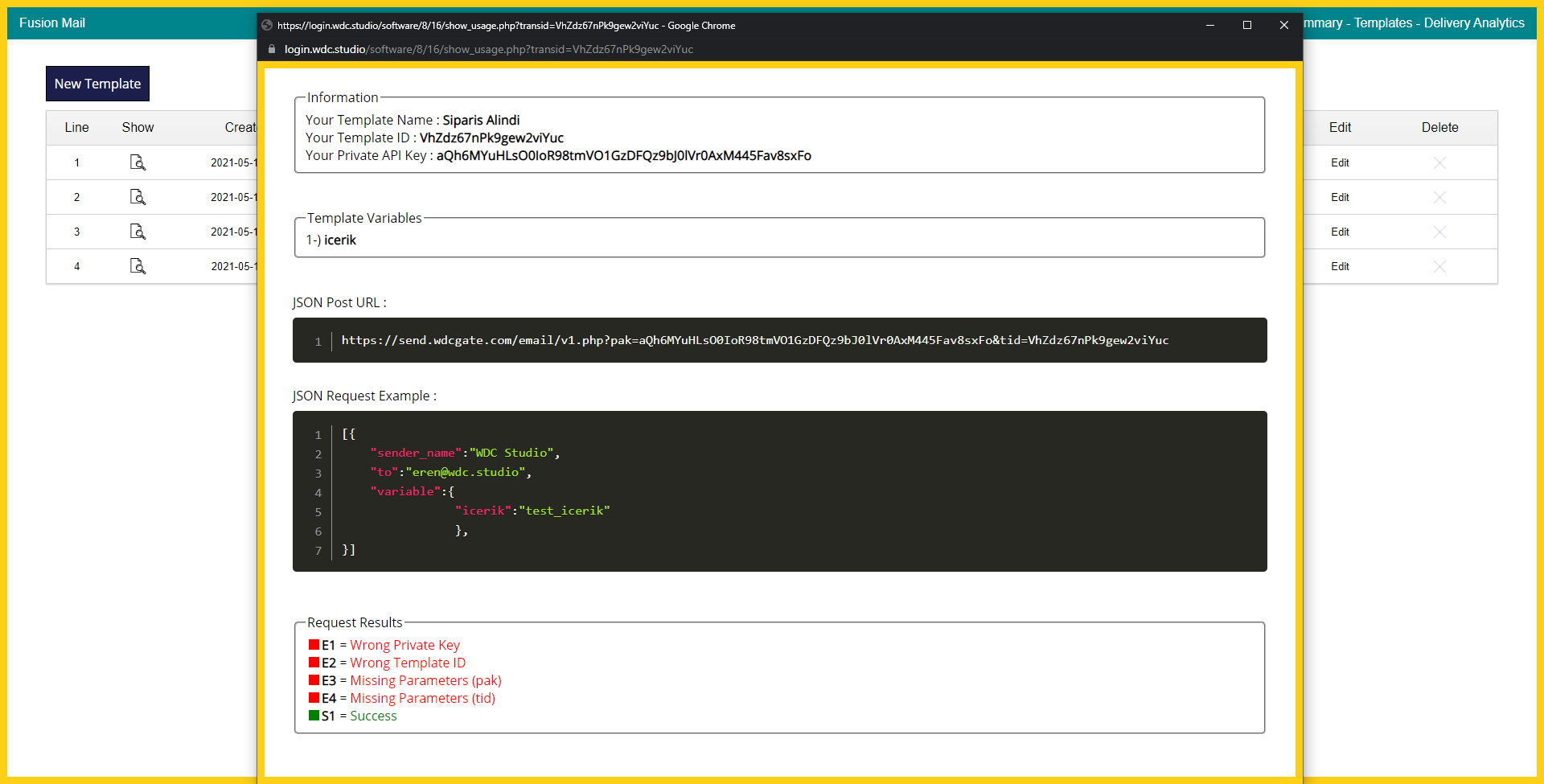Edit the fourth template row
This screenshot has height=784, width=1544.
pyautogui.click(x=1340, y=266)
